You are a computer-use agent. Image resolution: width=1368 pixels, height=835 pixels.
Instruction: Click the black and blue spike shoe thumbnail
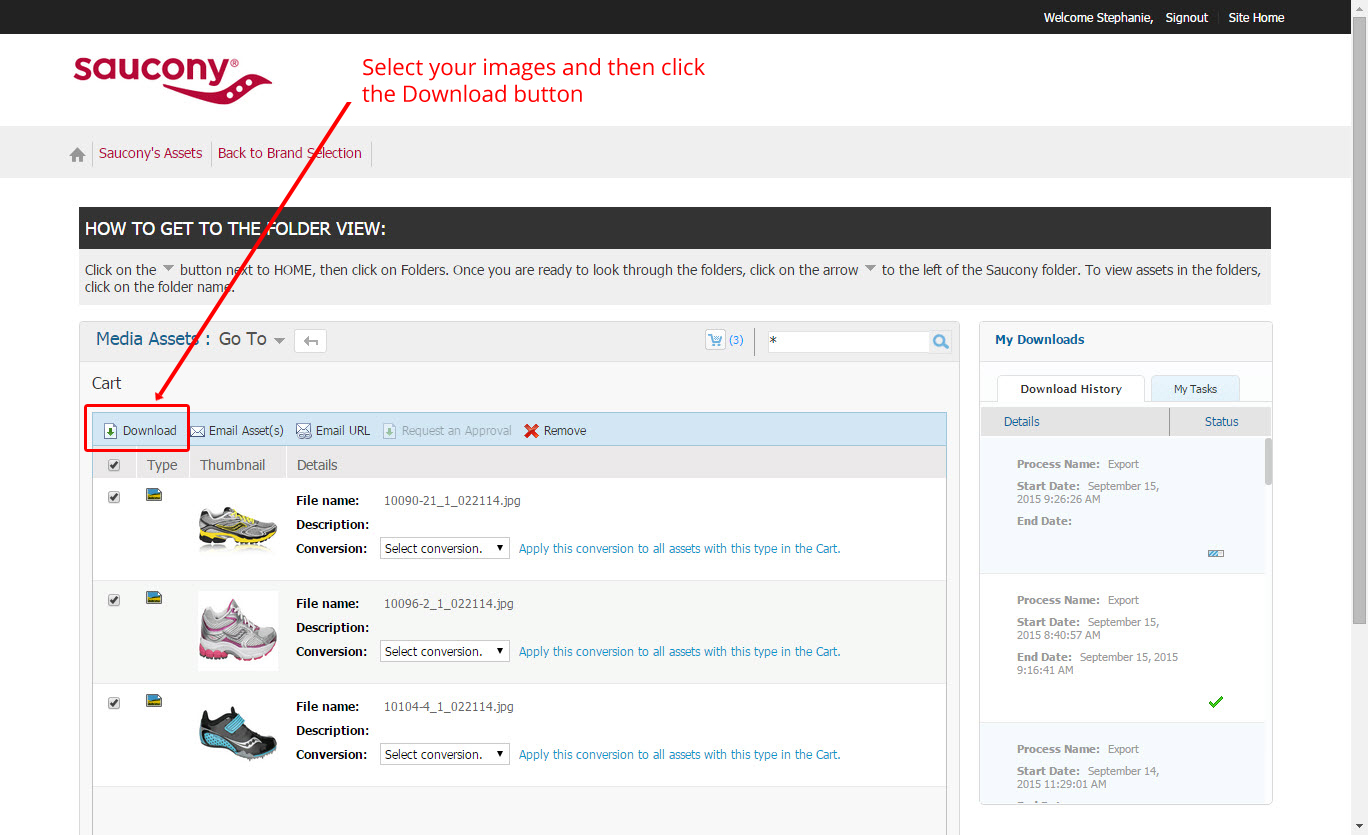(238, 736)
